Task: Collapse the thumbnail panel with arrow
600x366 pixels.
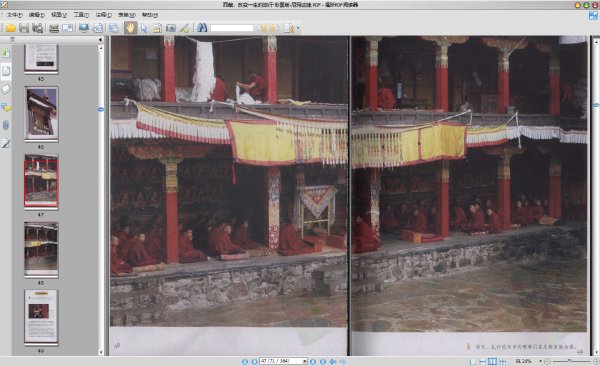Action: pyautogui.click(x=101, y=40)
